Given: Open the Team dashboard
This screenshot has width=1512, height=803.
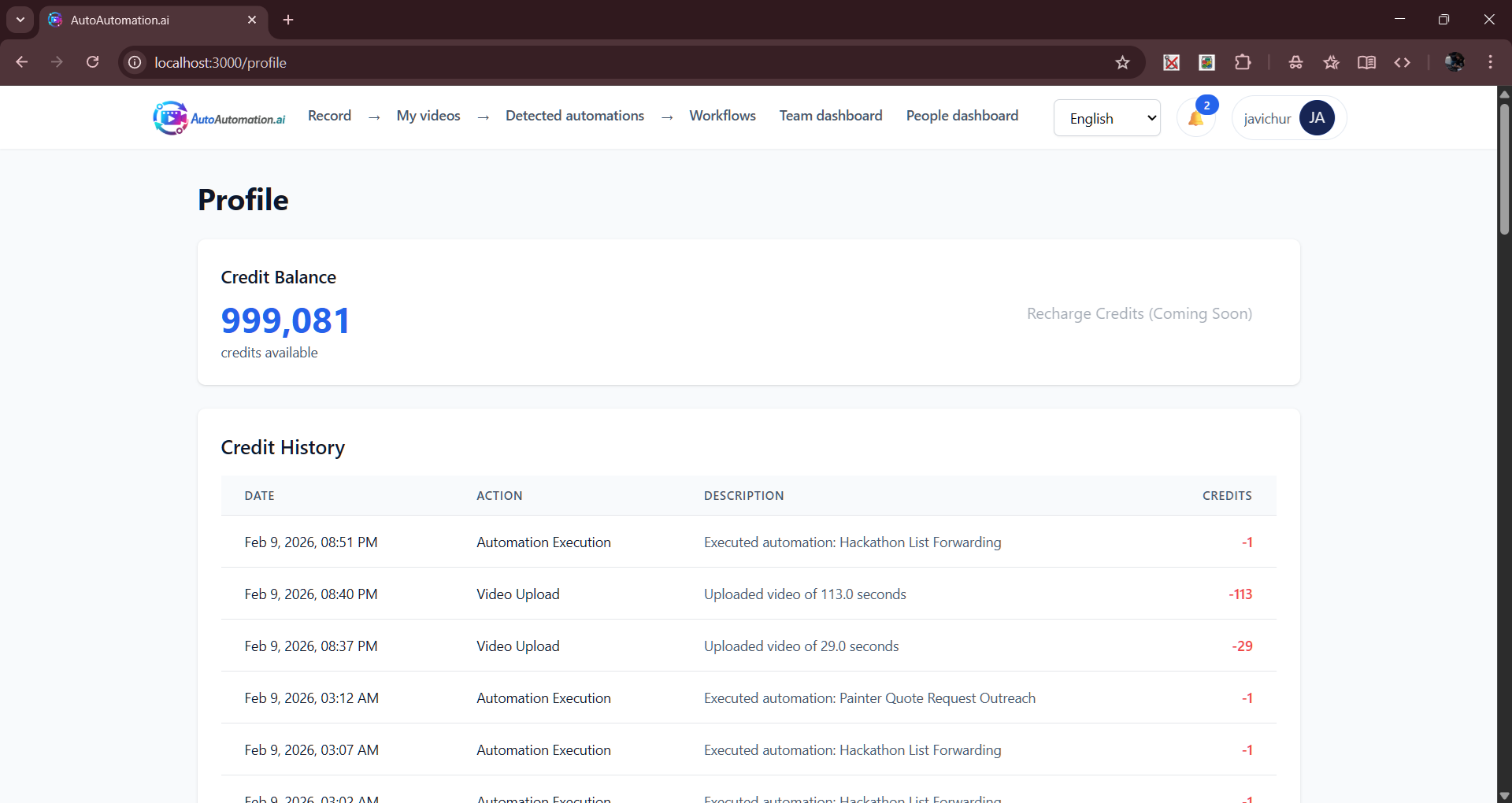Looking at the screenshot, I should click(x=831, y=116).
